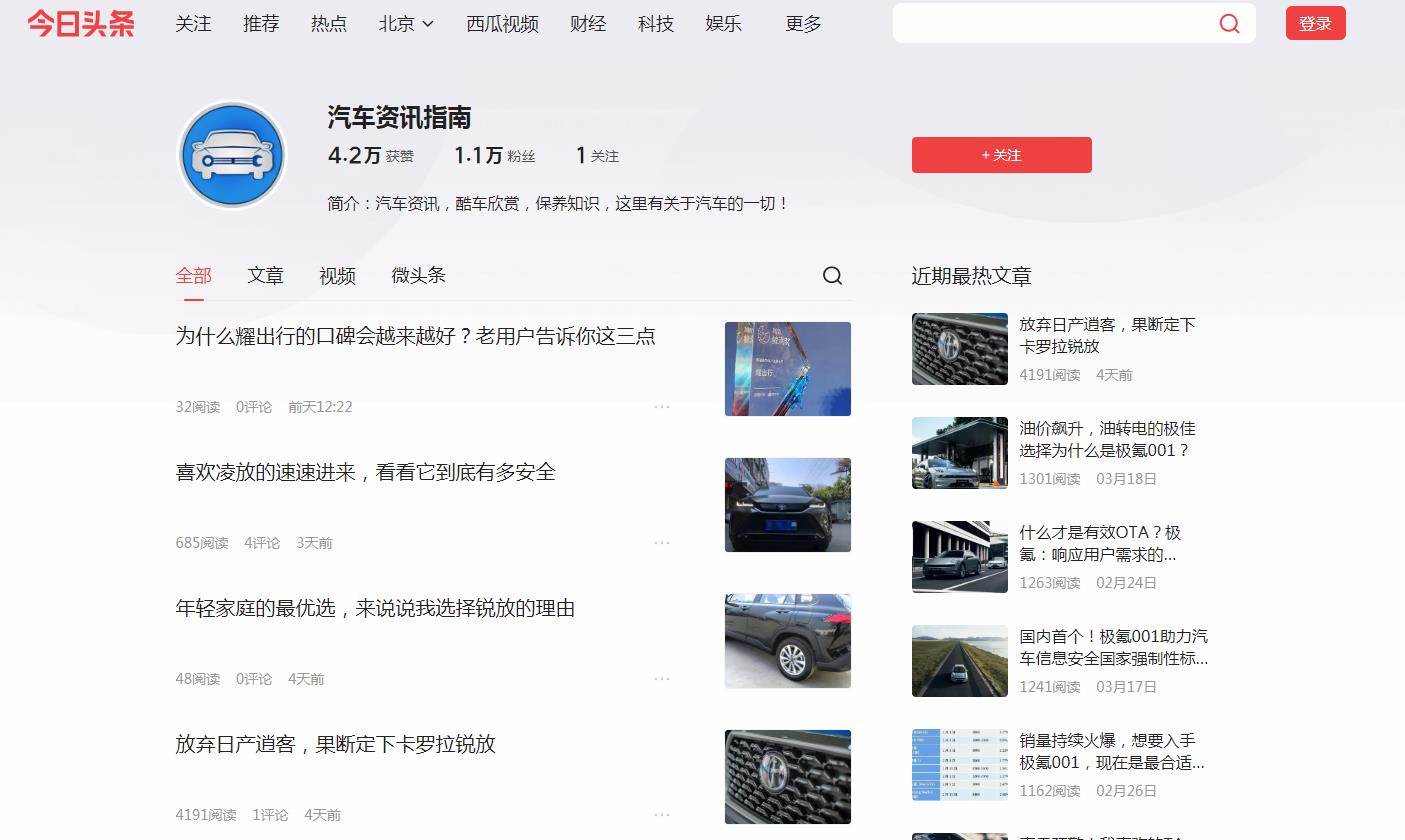Viewport: 1405px width, 840px height.
Task: Open the article list search icon
Action: pyautogui.click(x=832, y=276)
